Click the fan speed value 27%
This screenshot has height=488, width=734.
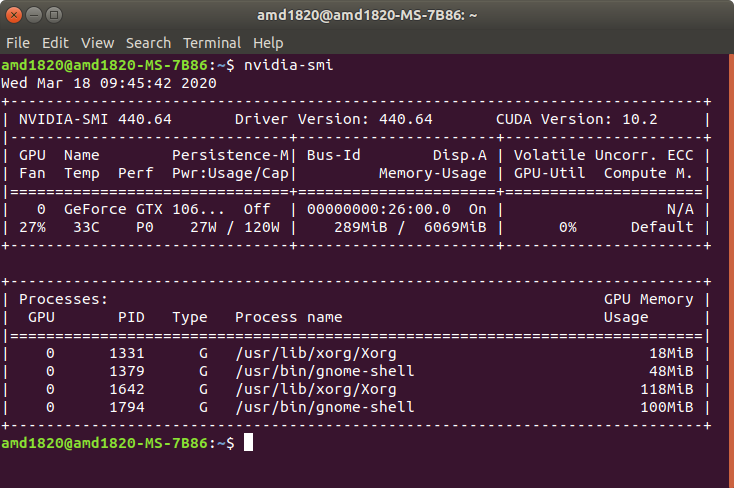[x=32, y=227]
